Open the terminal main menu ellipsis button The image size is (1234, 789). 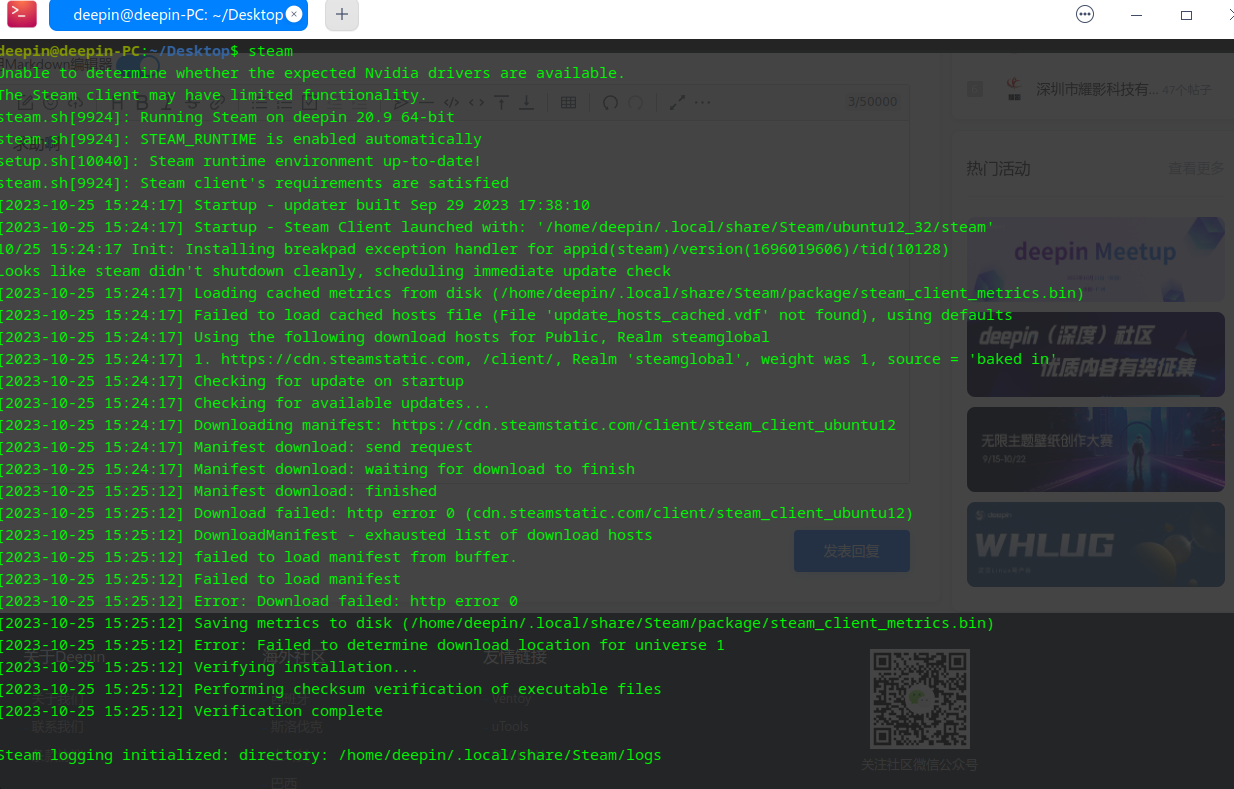point(1085,14)
